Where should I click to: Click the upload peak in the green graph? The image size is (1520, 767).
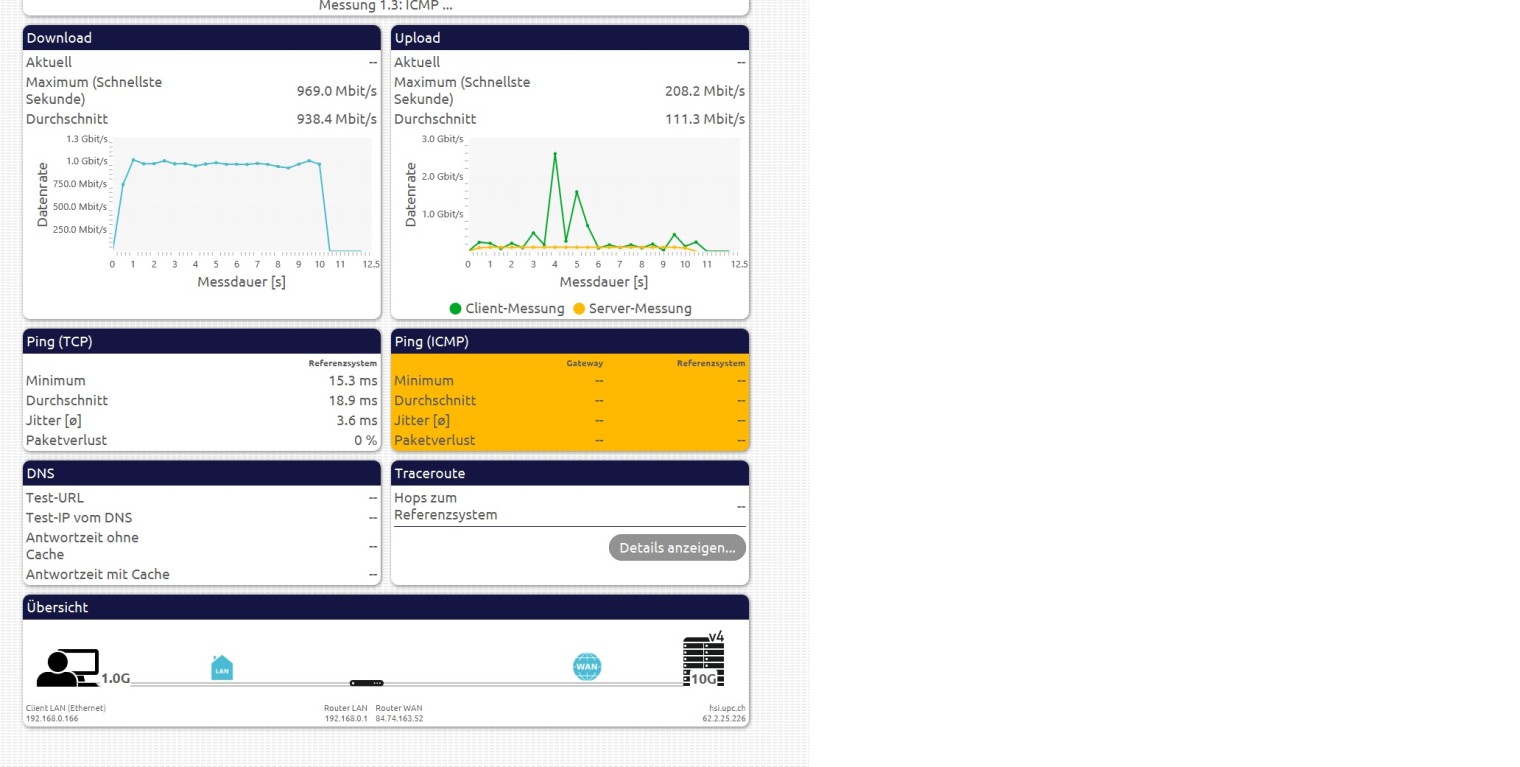[x=555, y=154]
